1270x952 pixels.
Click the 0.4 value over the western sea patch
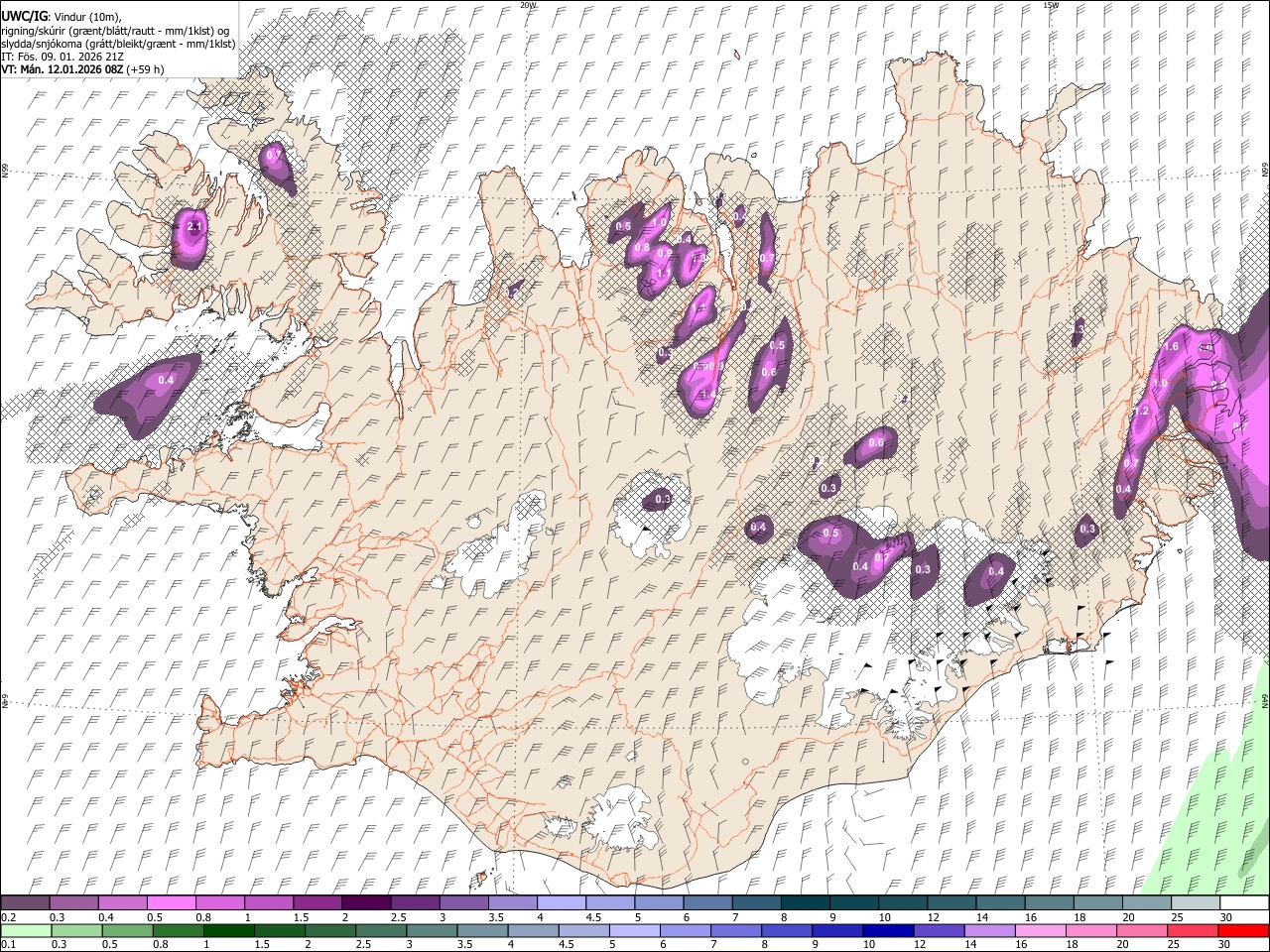[x=166, y=380]
